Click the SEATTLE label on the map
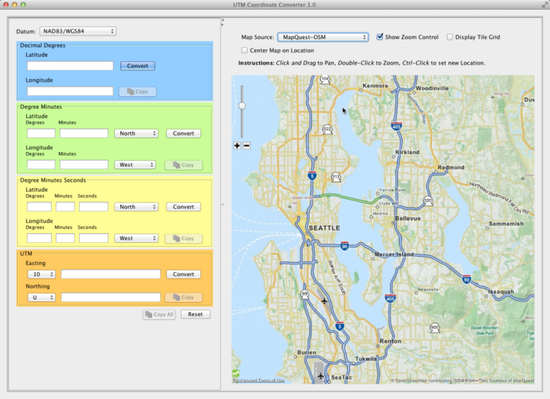Image resolution: width=550 pixels, height=399 pixels. pos(324,228)
